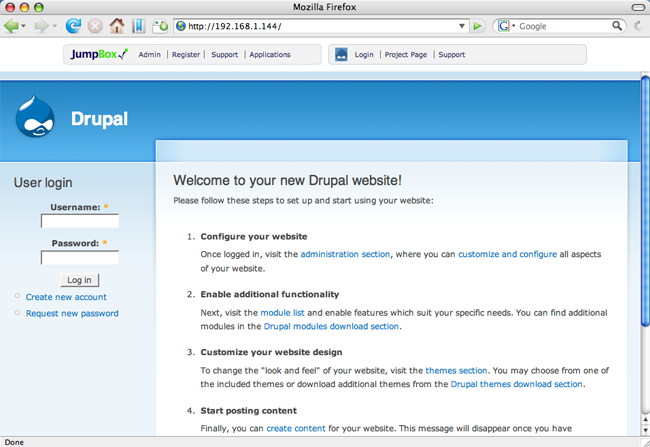Click the loading throbber icon
Viewport: 650px width, 447px height.
[638, 26]
